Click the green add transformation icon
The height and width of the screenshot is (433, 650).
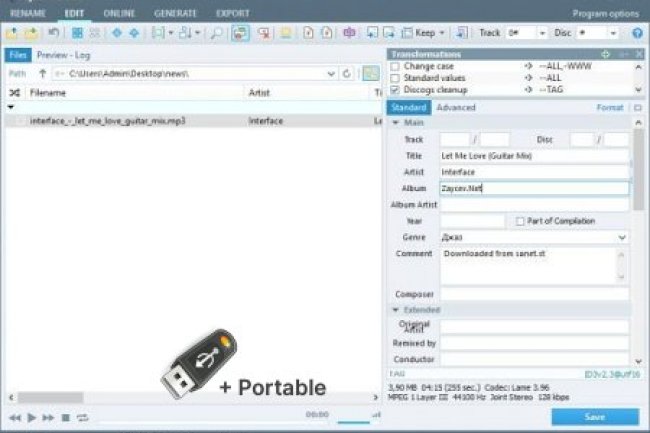[605, 54]
